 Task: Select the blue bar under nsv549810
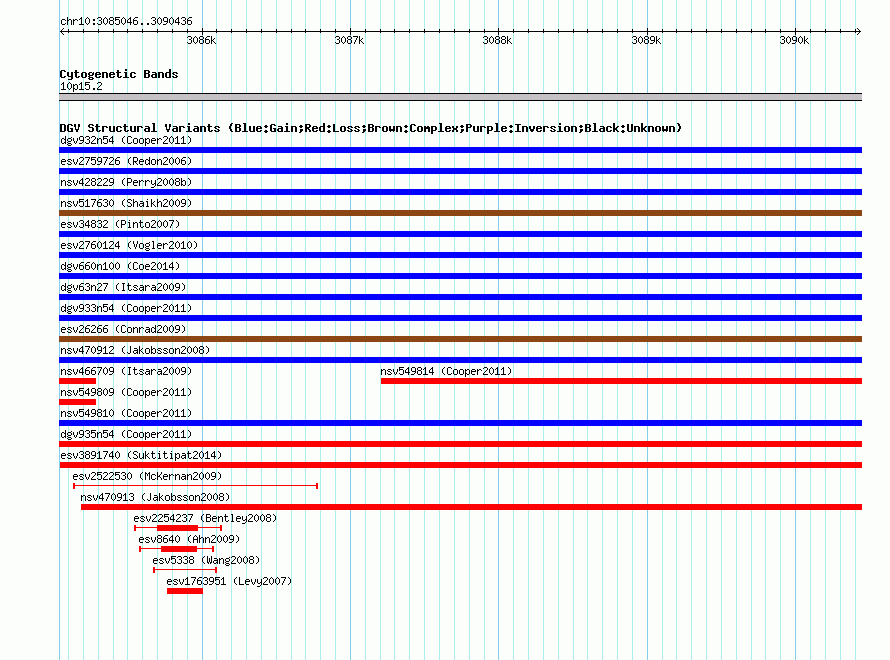[x=460, y=423]
